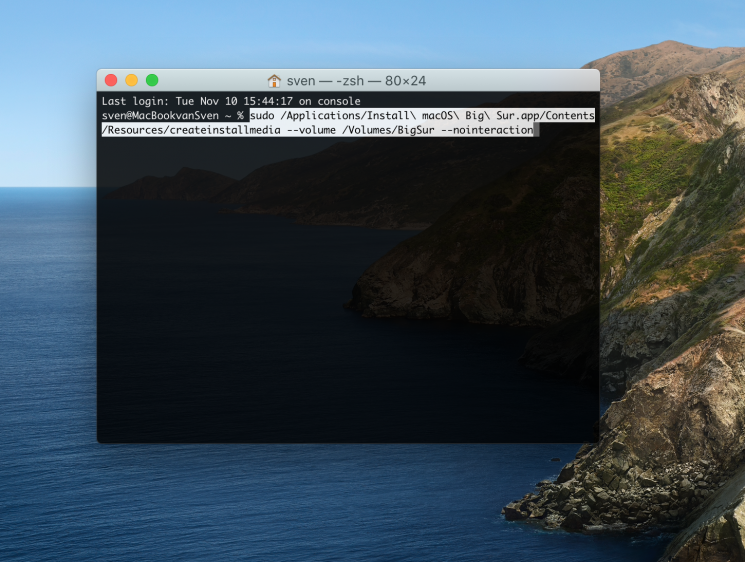Click the home folder icon in title
The width and height of the screenshot is (745, 562).
pos(274,80)
